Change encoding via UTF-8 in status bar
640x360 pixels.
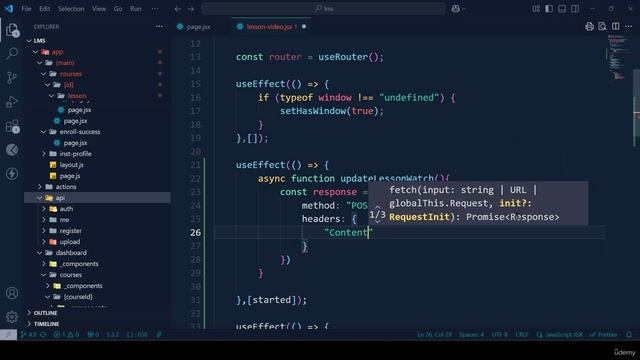[x=500, y=335]
